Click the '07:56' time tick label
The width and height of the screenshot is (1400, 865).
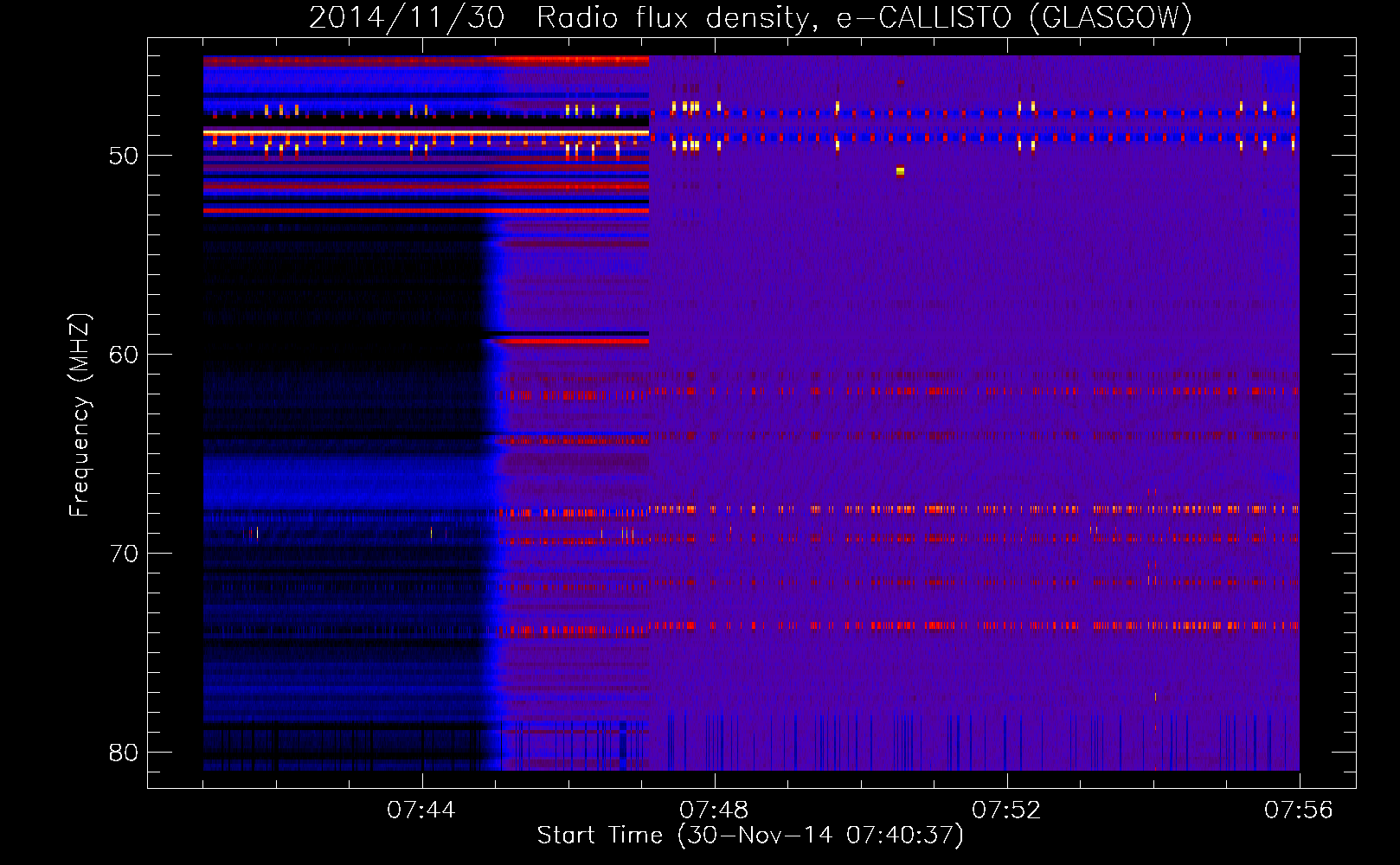click(1299, 811)
